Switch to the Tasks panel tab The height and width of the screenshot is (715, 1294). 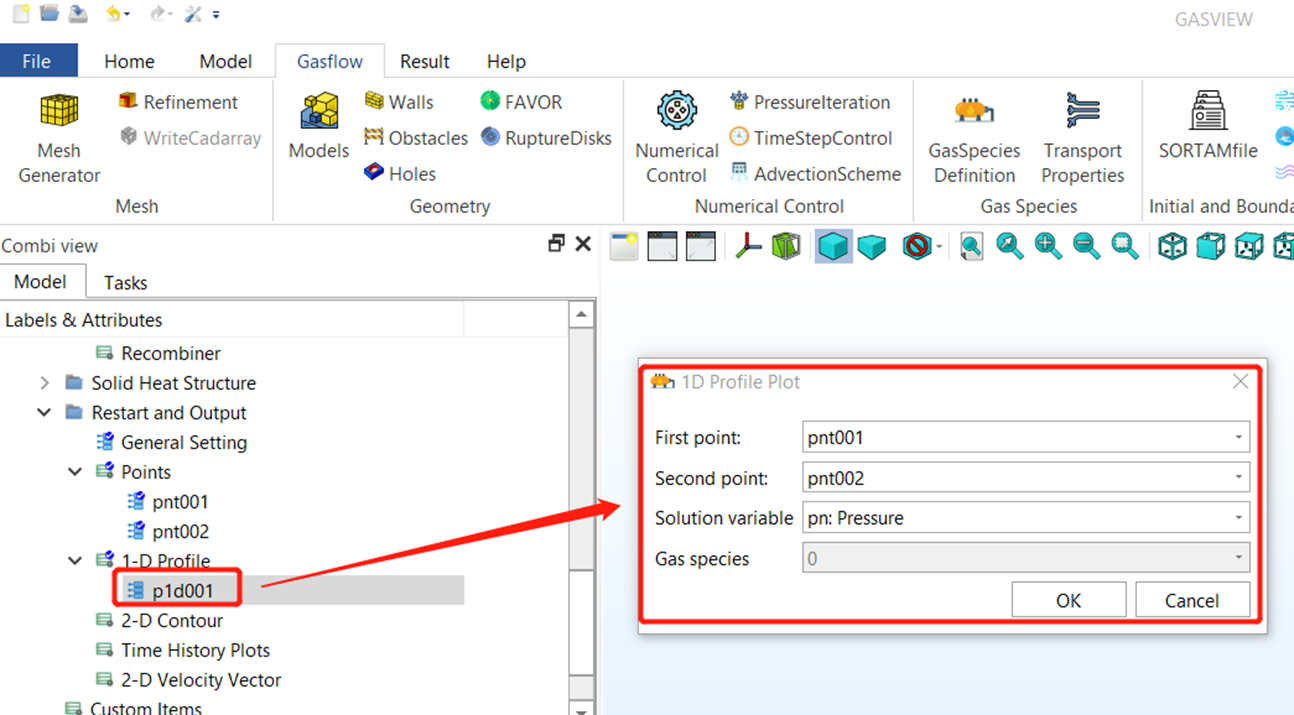pos(125,283)
